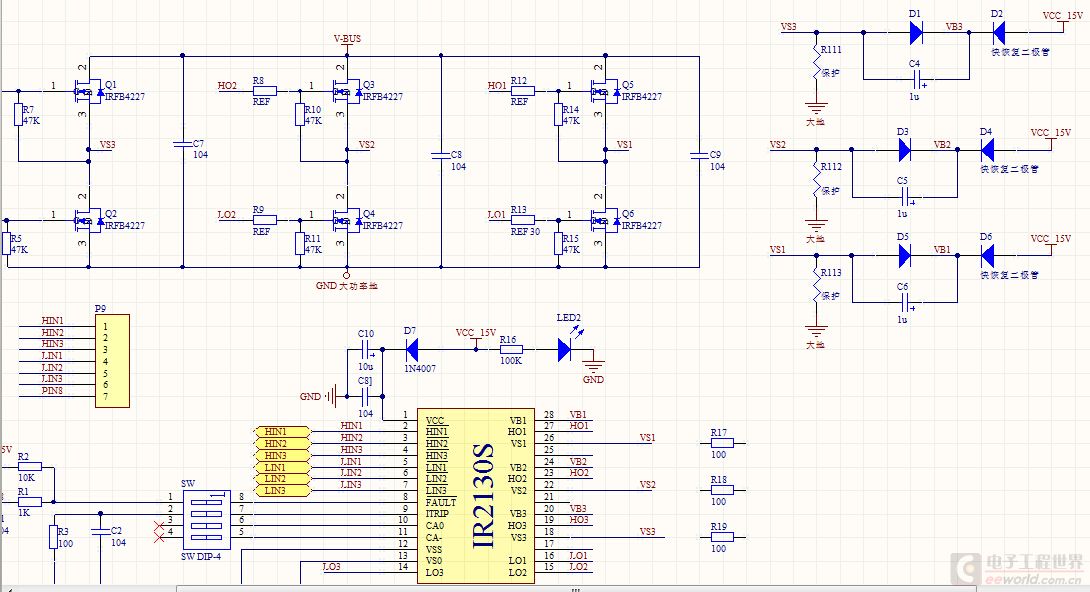Image resolution: width=1090 pixels, height=592 pixels.
Task: Click yellow LIN3 port
Action: [282, 491]
